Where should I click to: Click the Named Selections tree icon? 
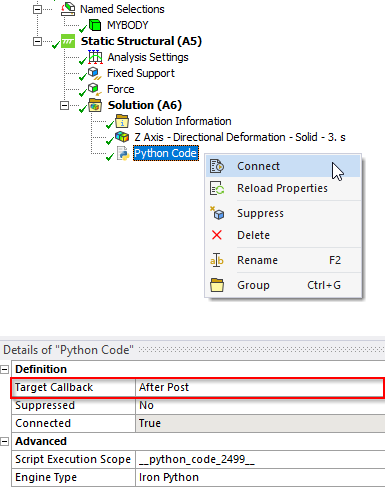(x=68, y=9)
